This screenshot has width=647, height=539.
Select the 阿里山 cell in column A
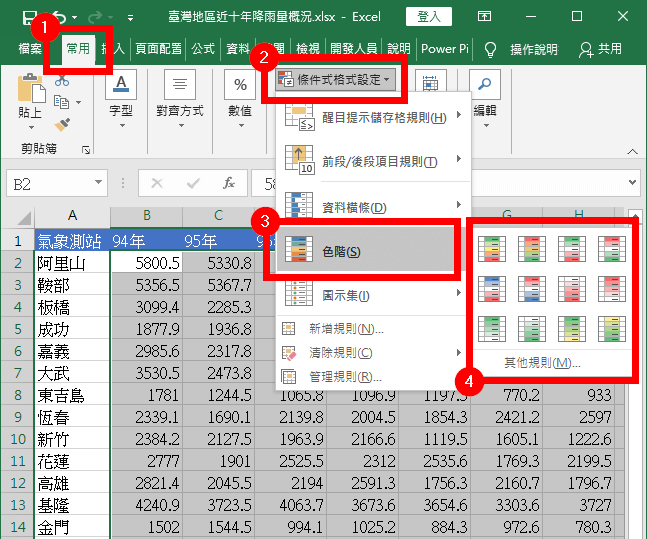pyautogui.click(x=72, y=262)
